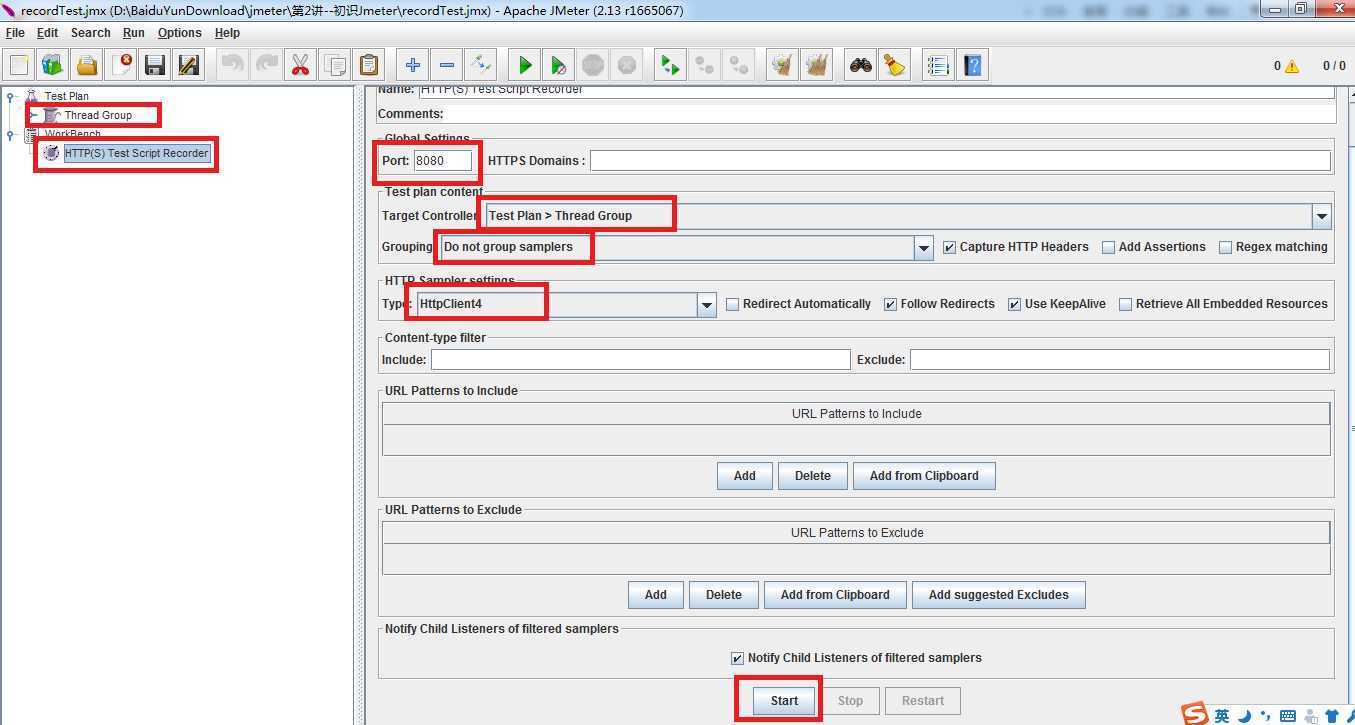The width and height of the screenshot is (1355, 725).
Task: Click the Save As toolbar icon
Action: [x=189, y=65]
